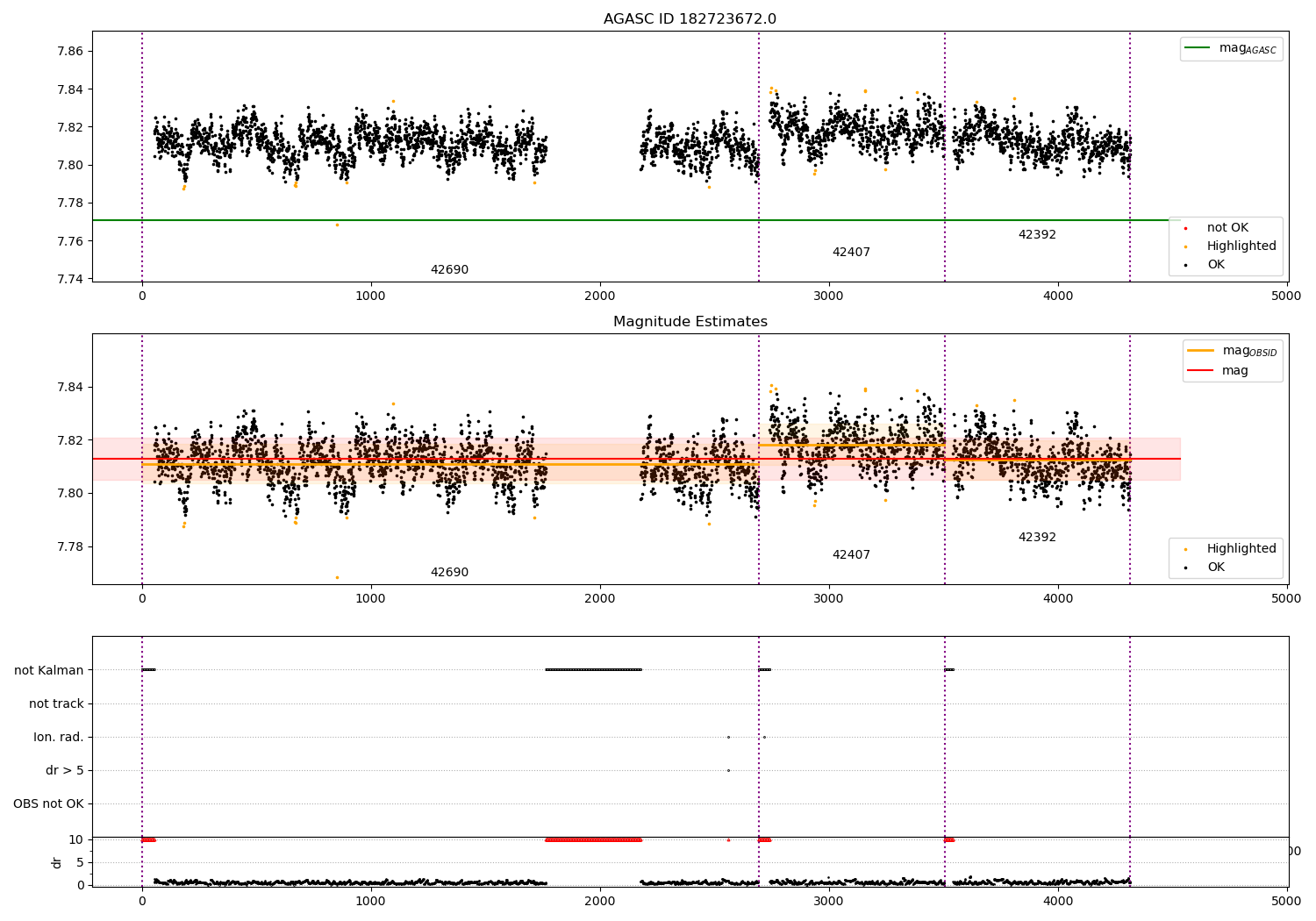Click the 'dr' y-axis label

[x=57, y=862]
